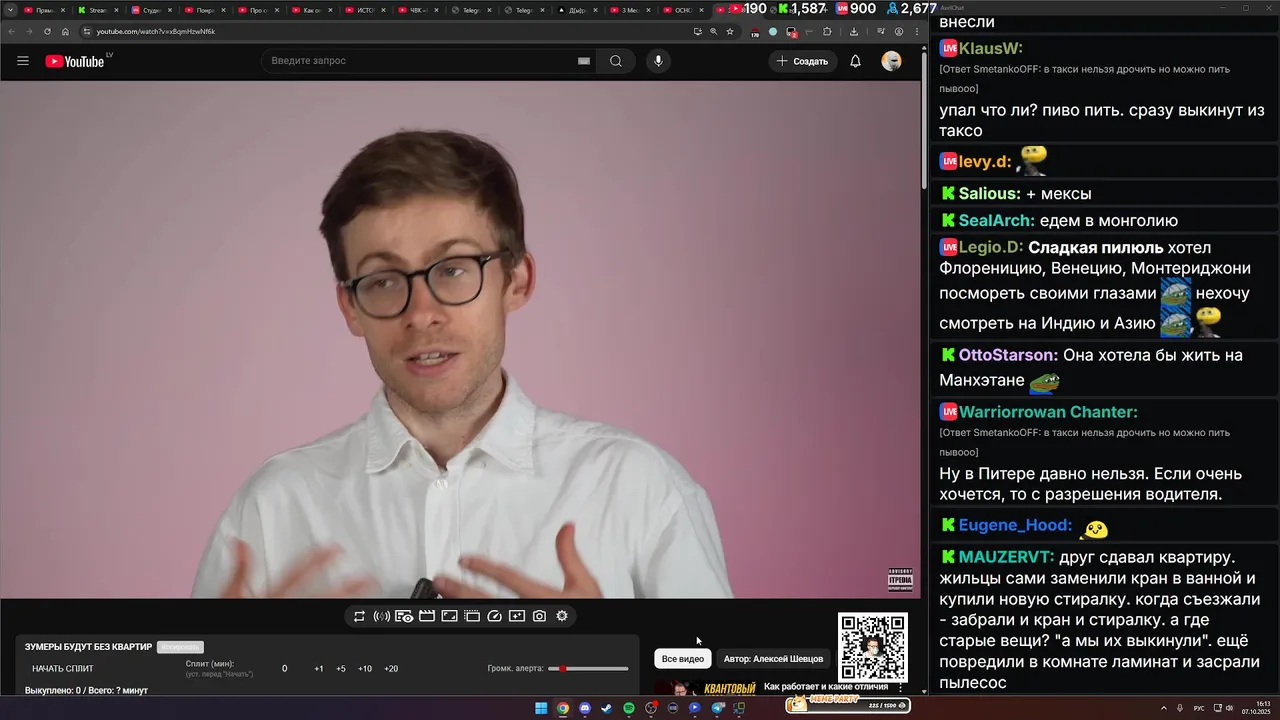Open the browser tab search dropdown arrow
The width and height of the screenshot is (1280, 720).
[x=9, y=9]
